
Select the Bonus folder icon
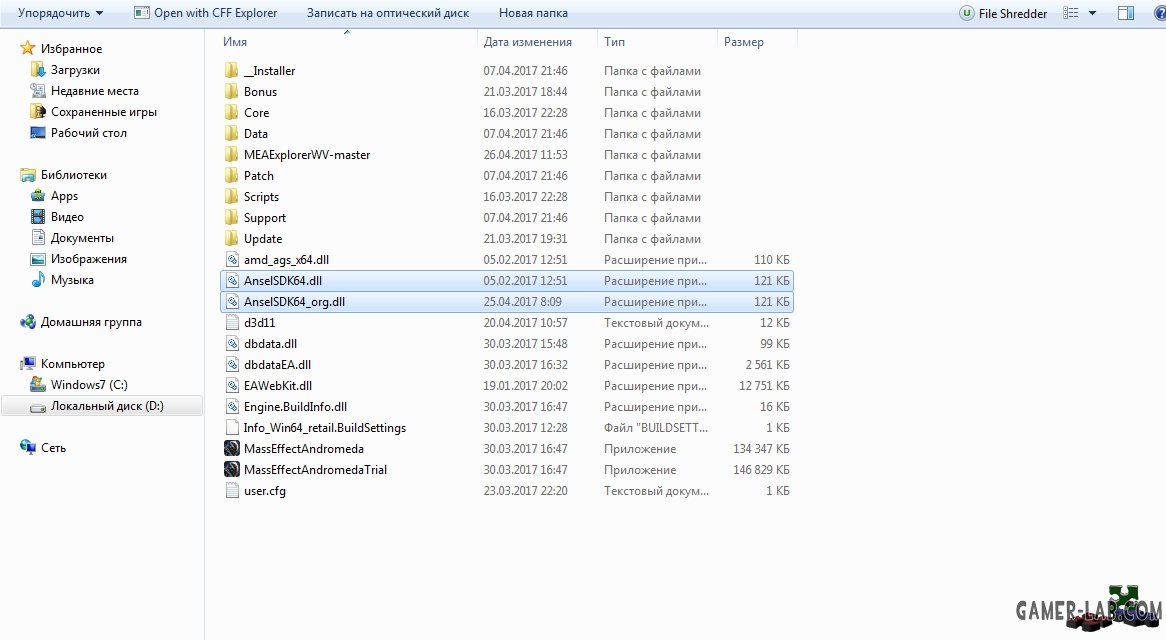click(231, 91)
